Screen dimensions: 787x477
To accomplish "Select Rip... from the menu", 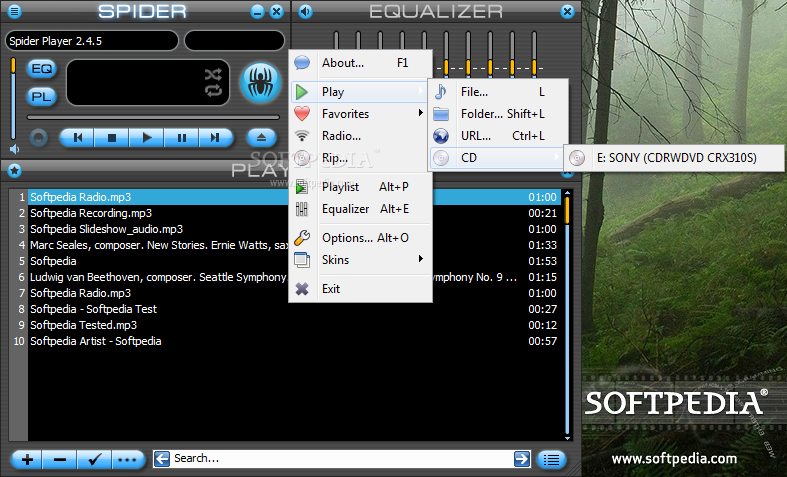I will pyautogui.click(x=361, y=158).
